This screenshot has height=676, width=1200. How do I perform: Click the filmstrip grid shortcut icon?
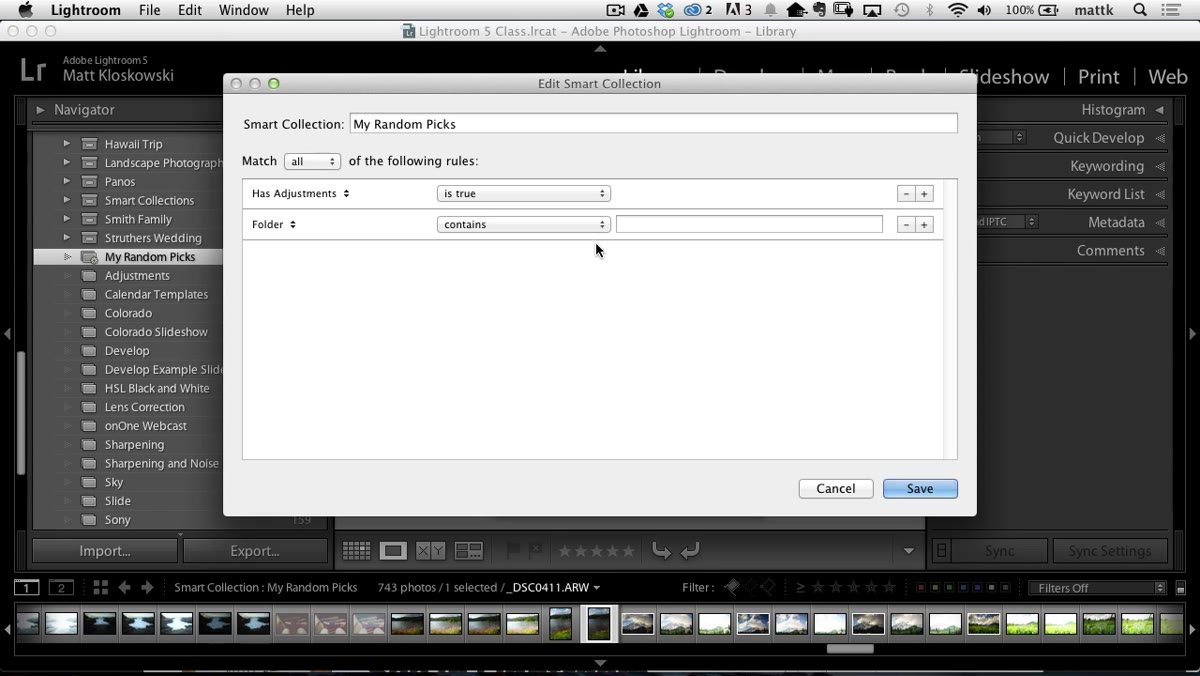[x=100, y=588]
